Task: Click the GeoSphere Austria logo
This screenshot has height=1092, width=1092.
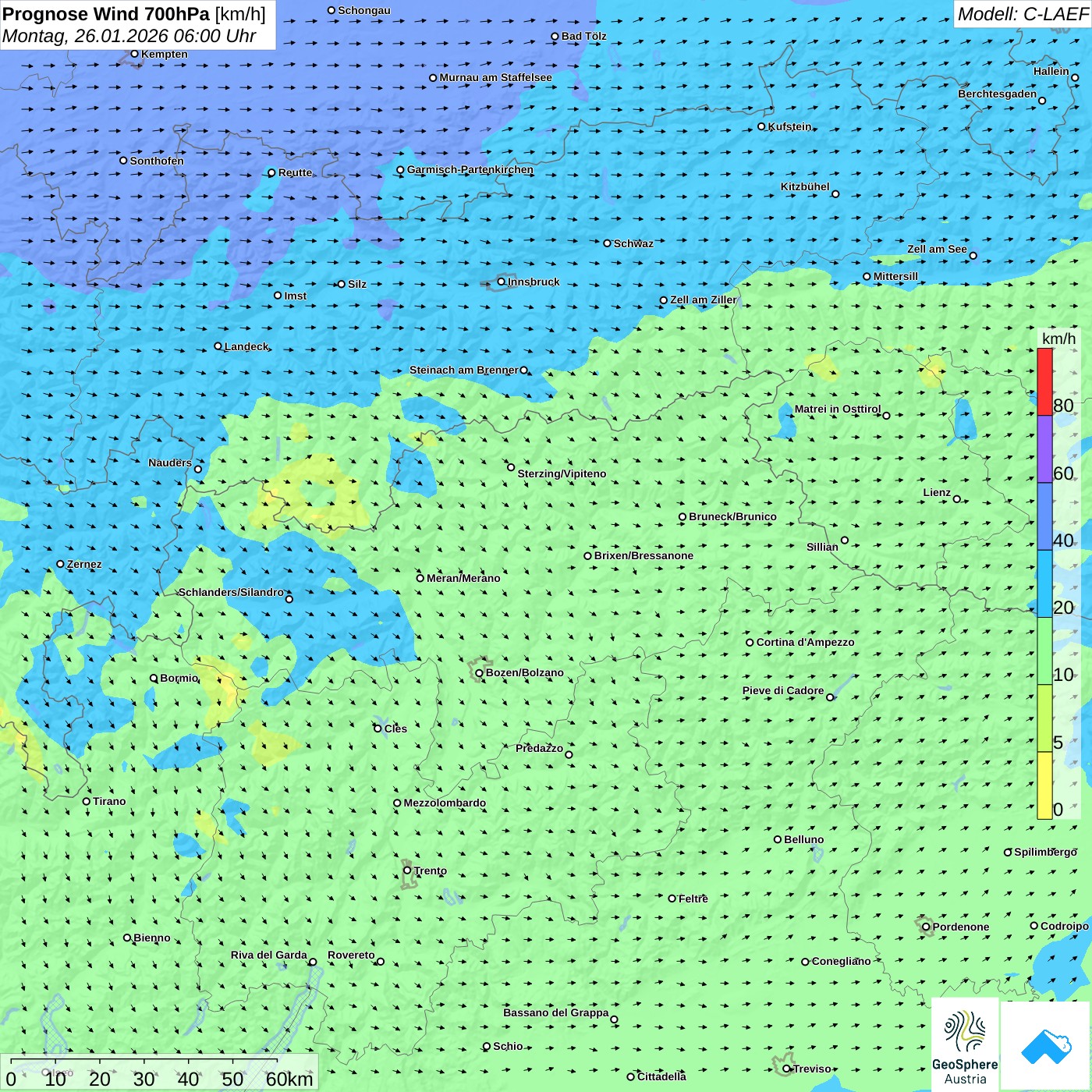Action: click(x=965, y=1044)
